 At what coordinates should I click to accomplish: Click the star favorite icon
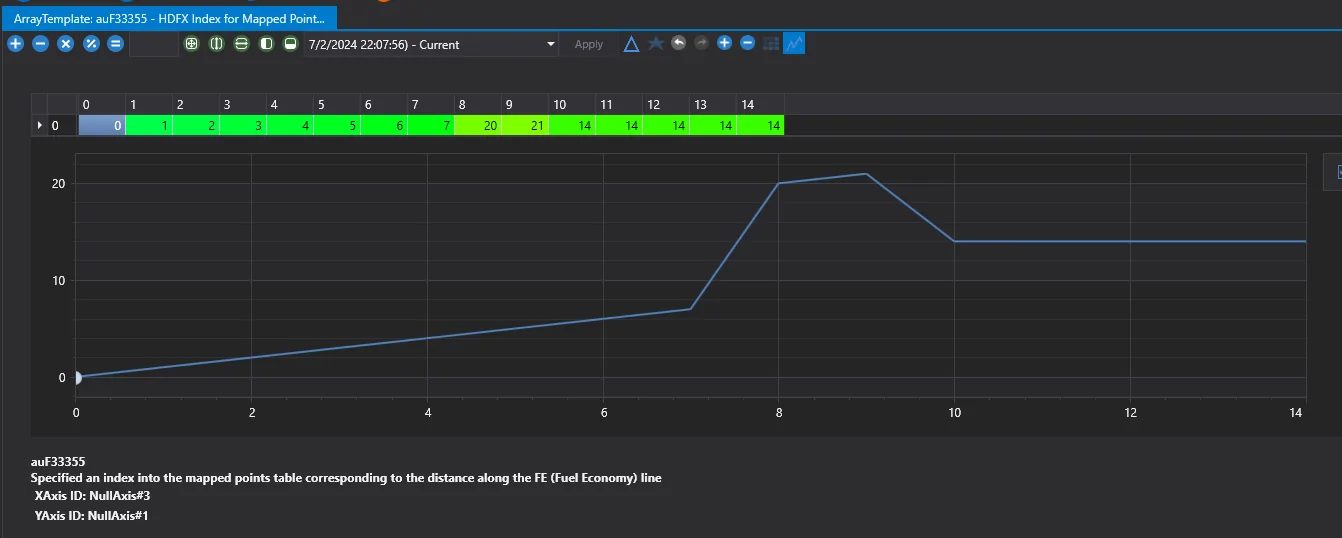pos(656,43)
